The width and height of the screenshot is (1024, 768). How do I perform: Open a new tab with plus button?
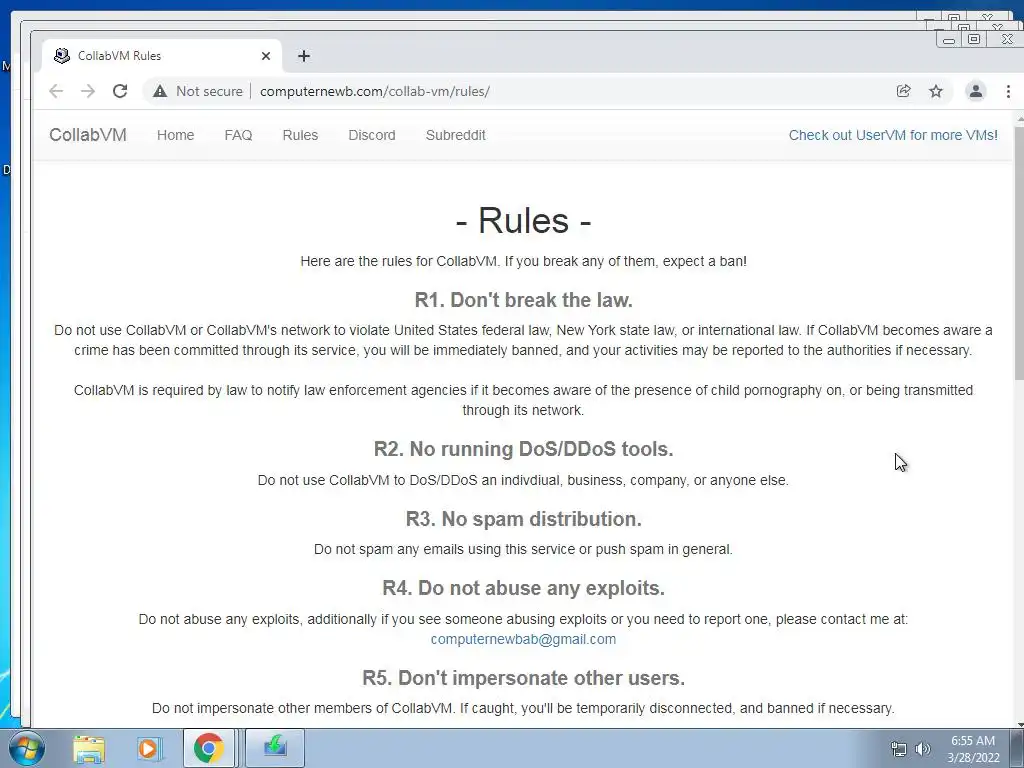304,56
